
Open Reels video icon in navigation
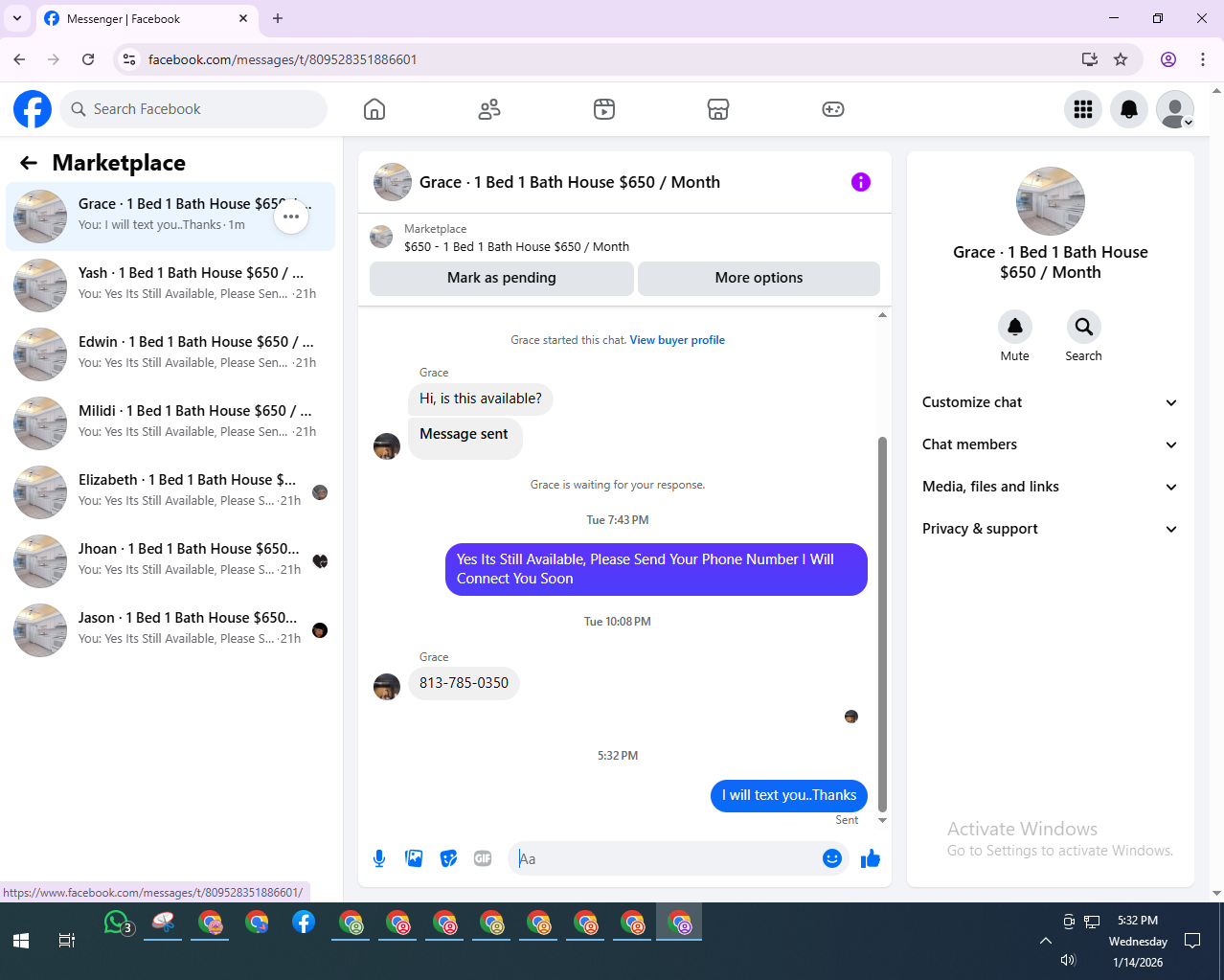(x=604, y=109)
